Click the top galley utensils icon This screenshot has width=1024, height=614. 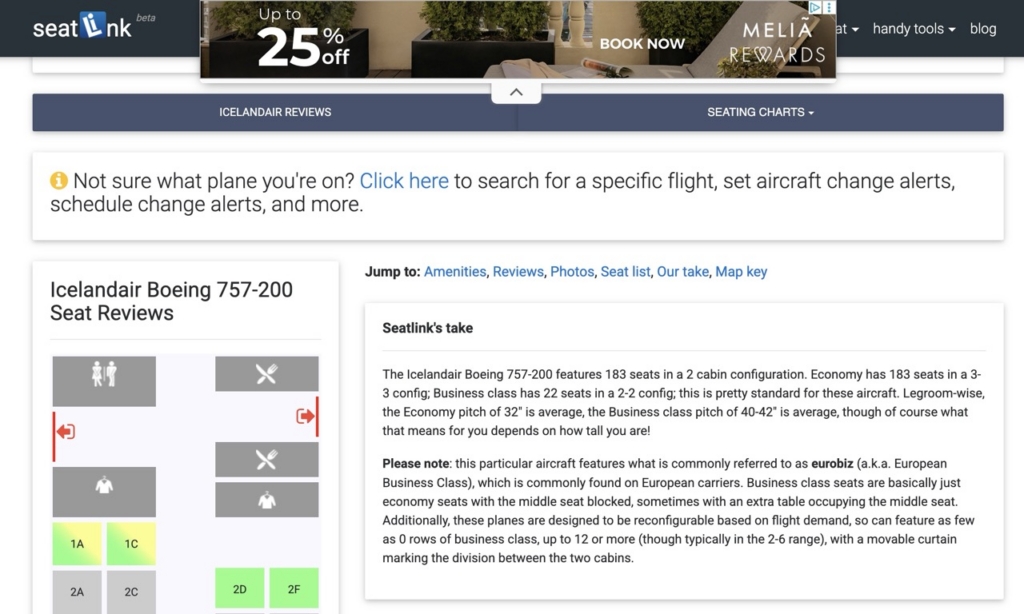tap(266, 374)
